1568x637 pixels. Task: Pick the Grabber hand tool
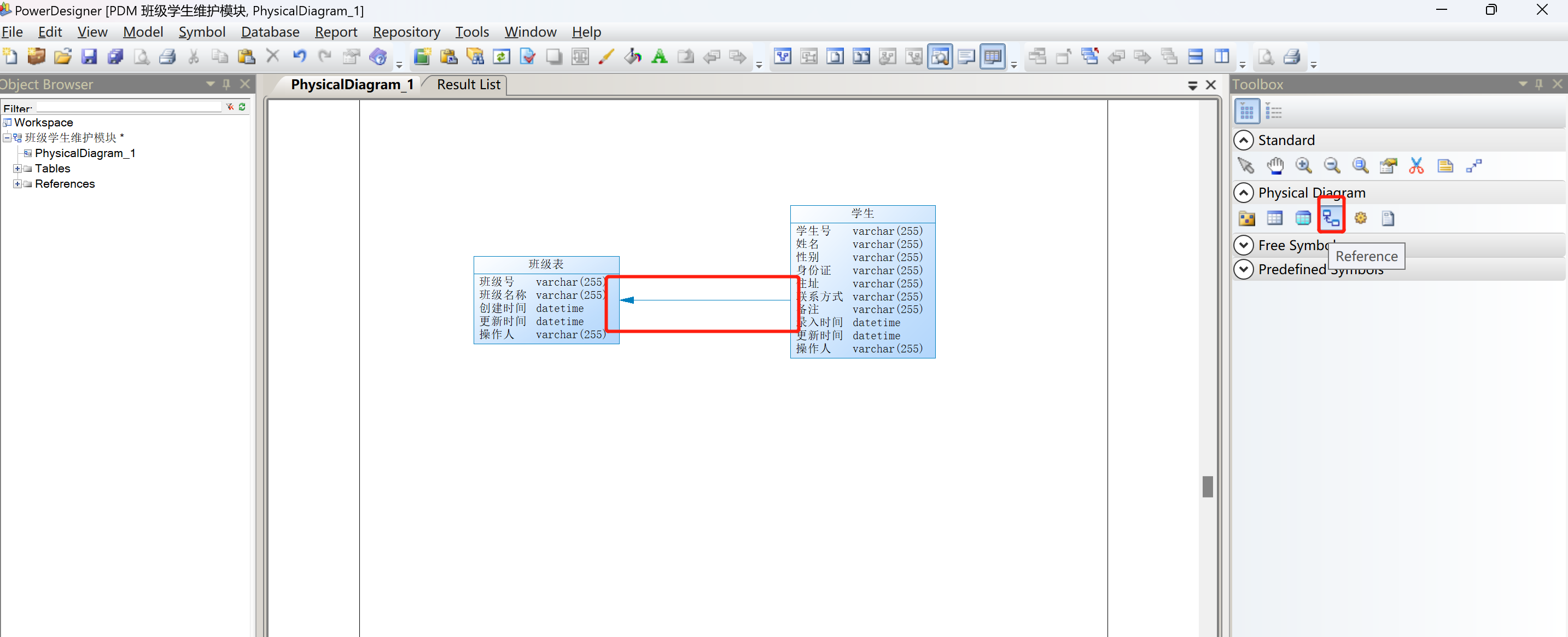[x=1275, y=166]
